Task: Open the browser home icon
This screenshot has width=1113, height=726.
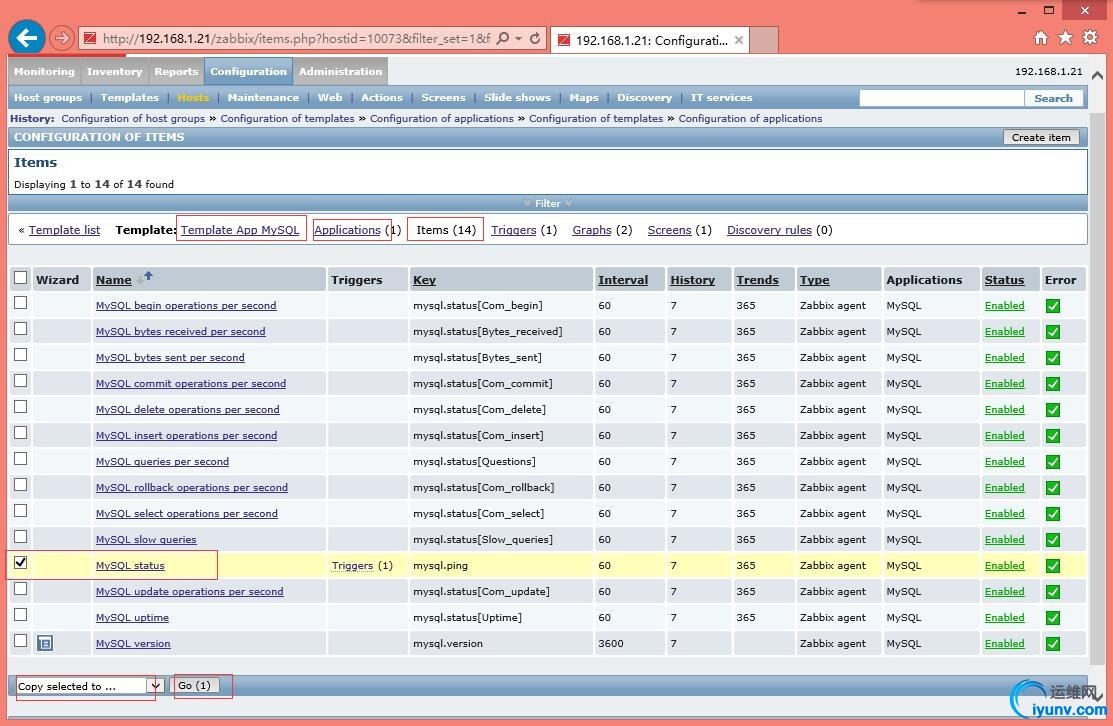Action: pyautogui.click(x=1041, y=38)
